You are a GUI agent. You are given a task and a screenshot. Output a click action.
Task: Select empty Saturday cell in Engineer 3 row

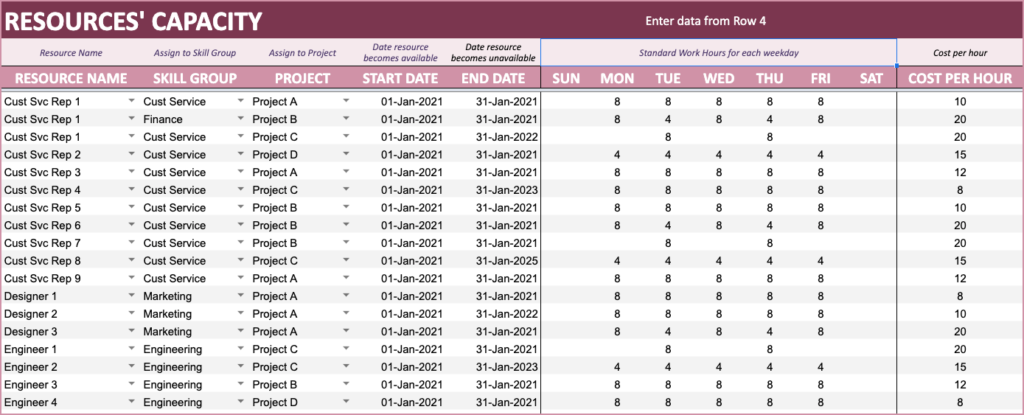click(871, 384)
